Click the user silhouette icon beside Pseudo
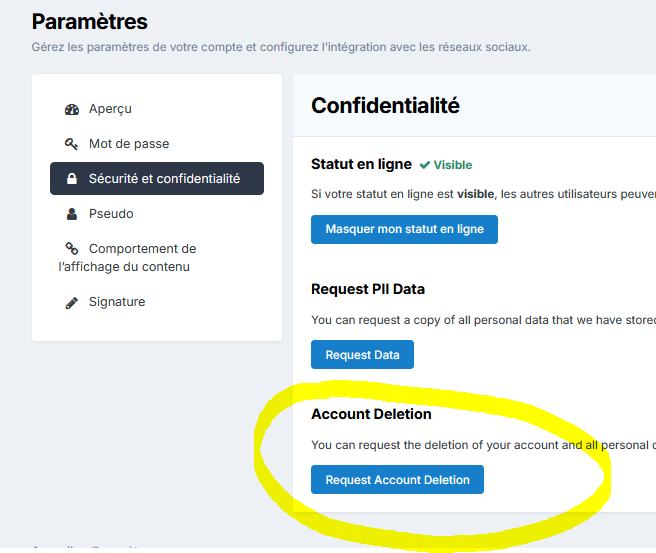Image resolution: width=656 pixels, height=553 pixels. 72,214
